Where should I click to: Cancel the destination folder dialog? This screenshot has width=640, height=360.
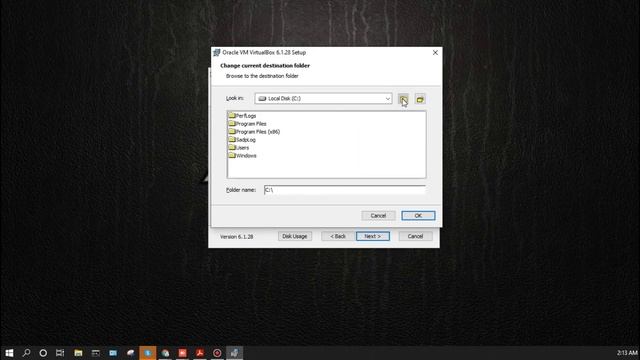click(x=378, y=216)
